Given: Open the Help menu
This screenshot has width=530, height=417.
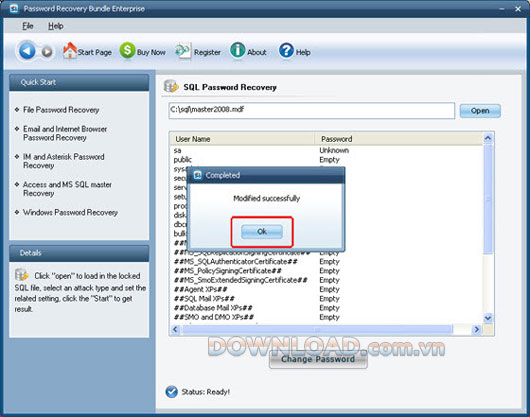Looking at the screenshot, I should [55, 26].
